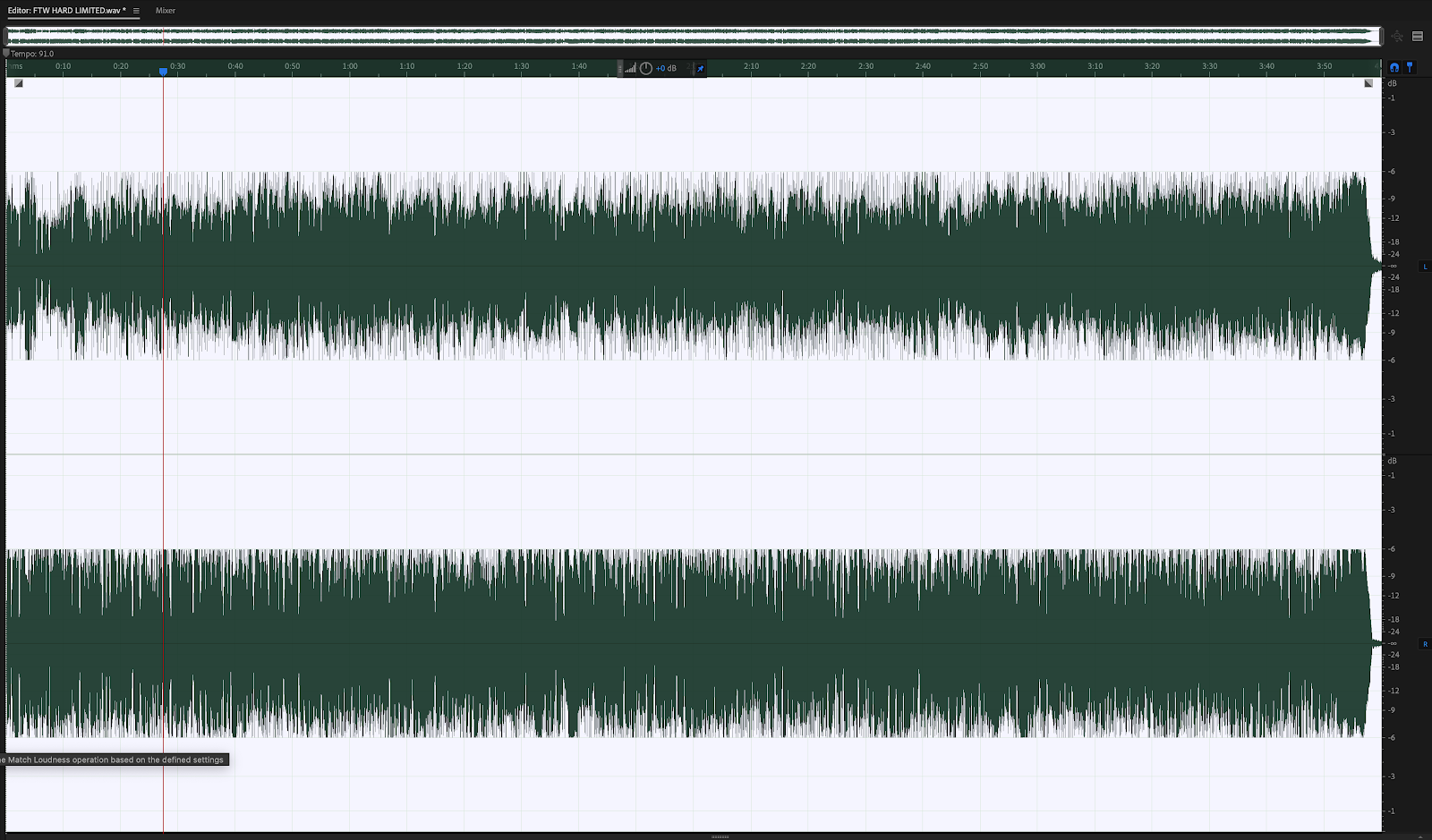Switch to the Mixer tab

166,11
